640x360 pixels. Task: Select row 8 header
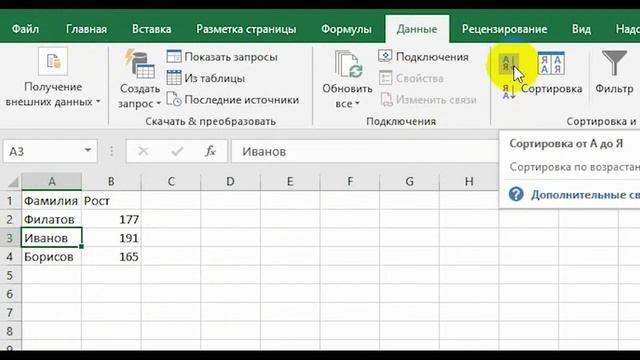tap(10, 331)
